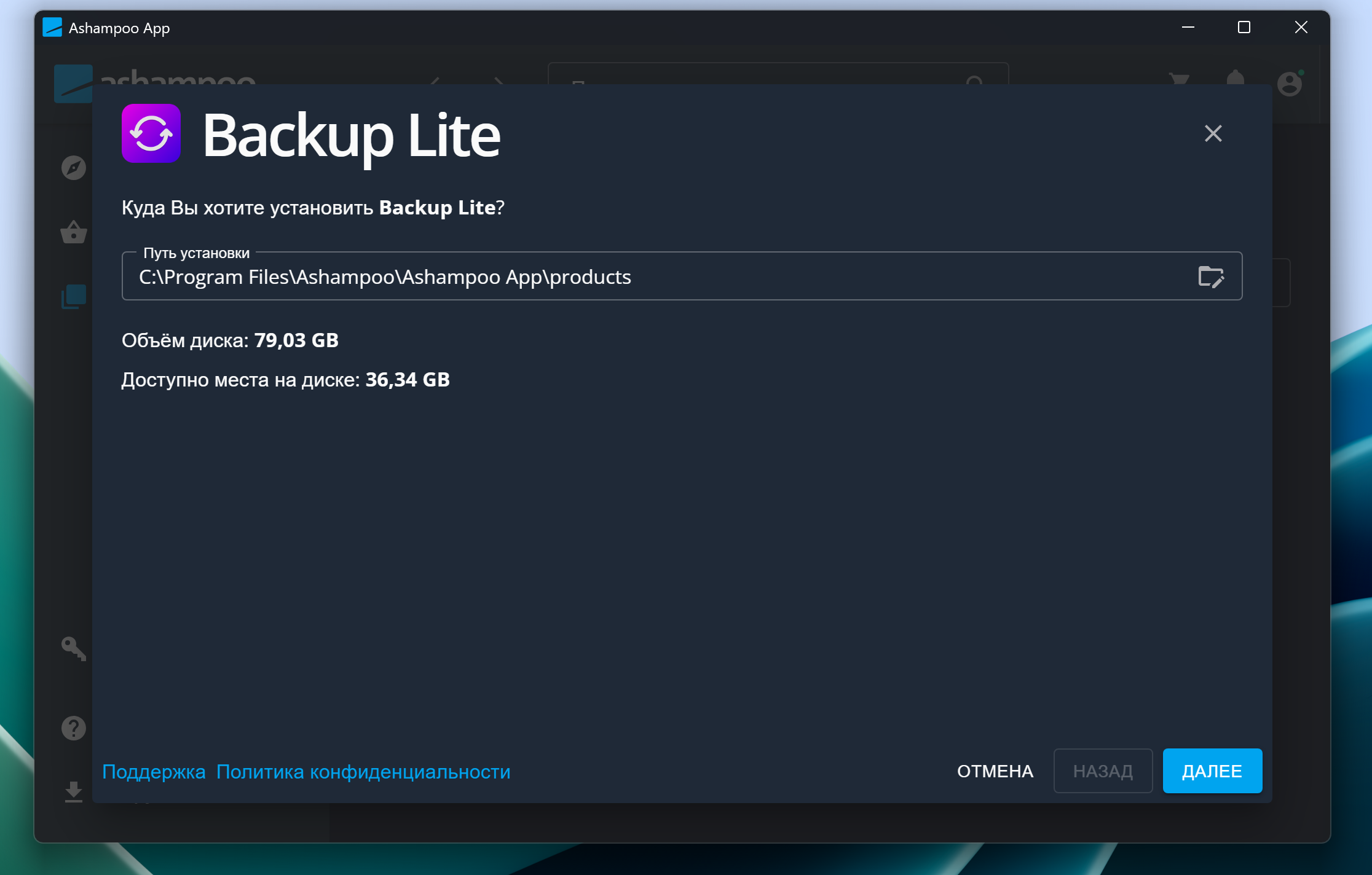Image resolution: width=1372 pixels, height=875 pixels.
Task: Open the Поддержка link
Action: tap(154, 772)
